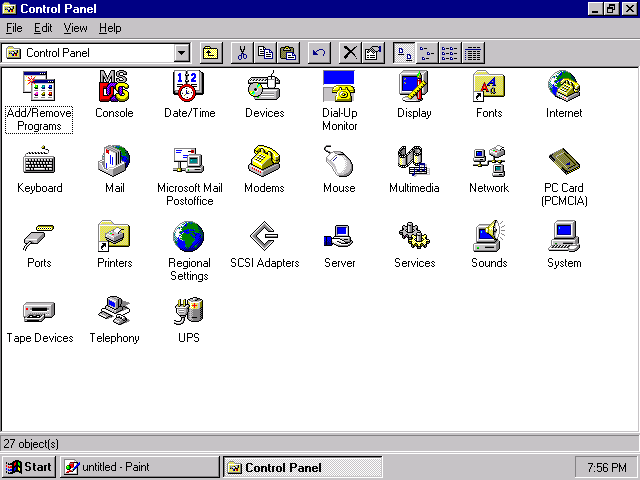Select Microsoft Mail Postoffice icon
This screenshot has width=640, height=480.
189,161
